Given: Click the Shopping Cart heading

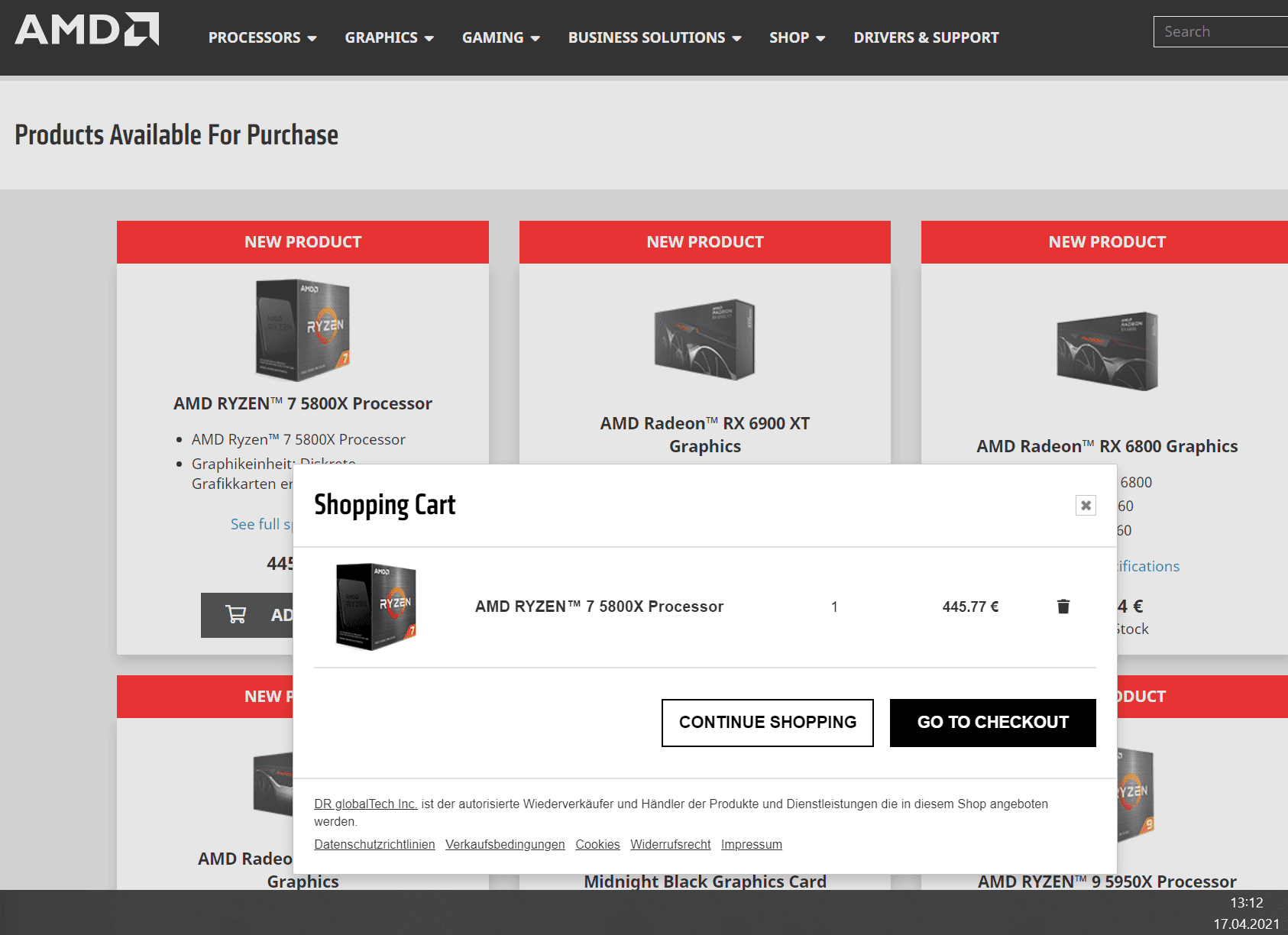Looking at the screenshot, I should (x=385, y=505).
